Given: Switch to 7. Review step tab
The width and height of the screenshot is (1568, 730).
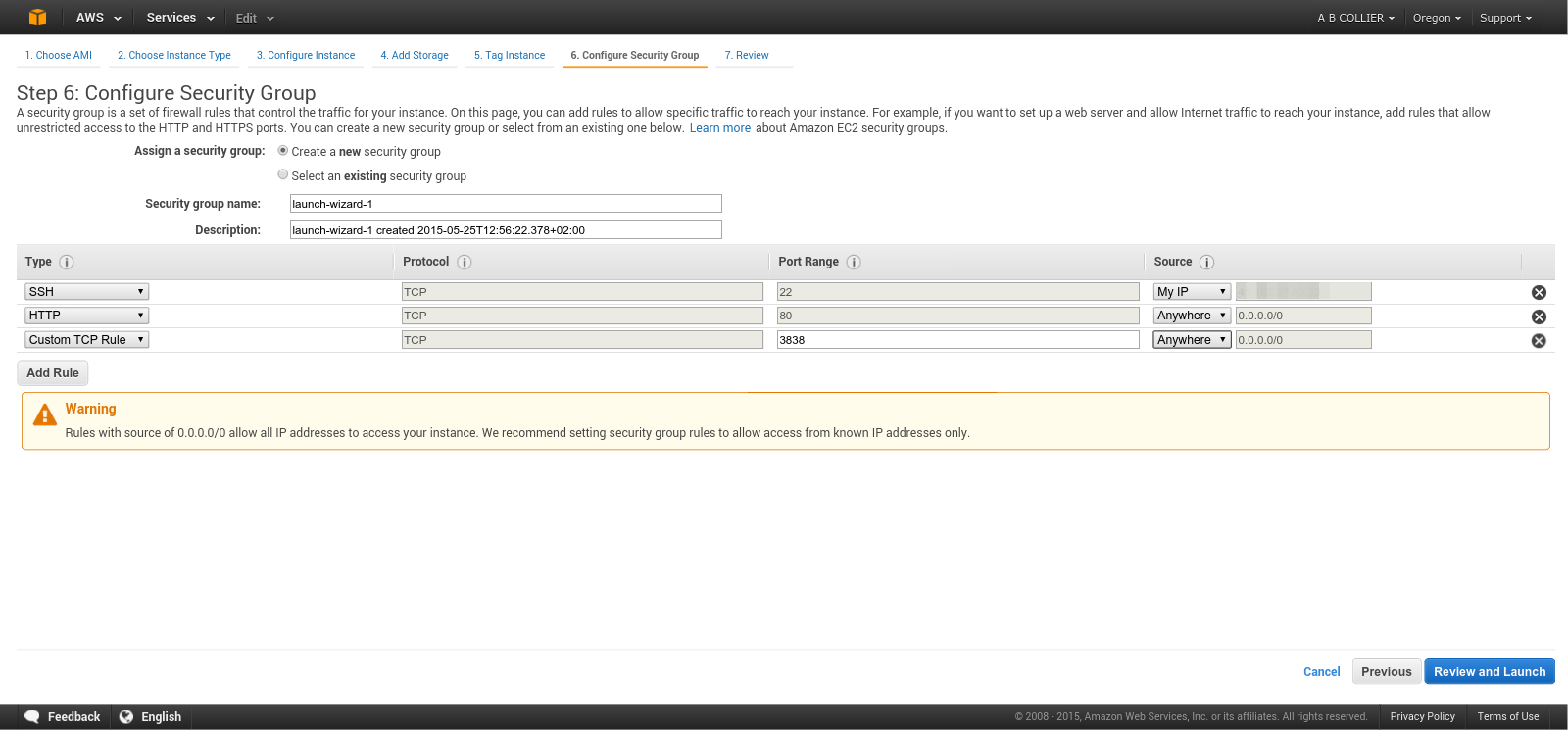Looking at the screenshot, I should (x=747, y=55).
